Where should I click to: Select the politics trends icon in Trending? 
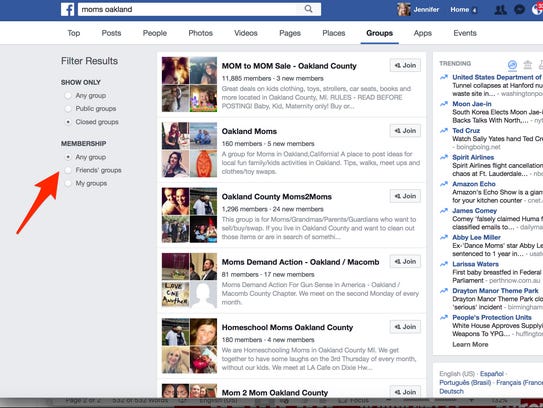tap(527, 64)
